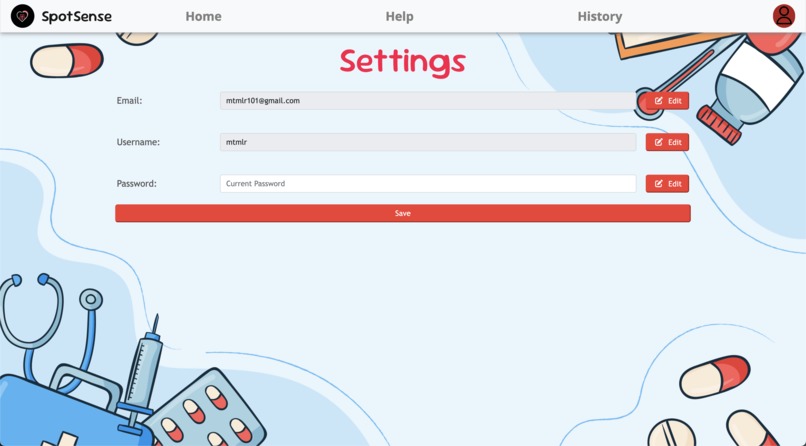
Task: Open the Help menu item
Action: click(x=399, y=16)
